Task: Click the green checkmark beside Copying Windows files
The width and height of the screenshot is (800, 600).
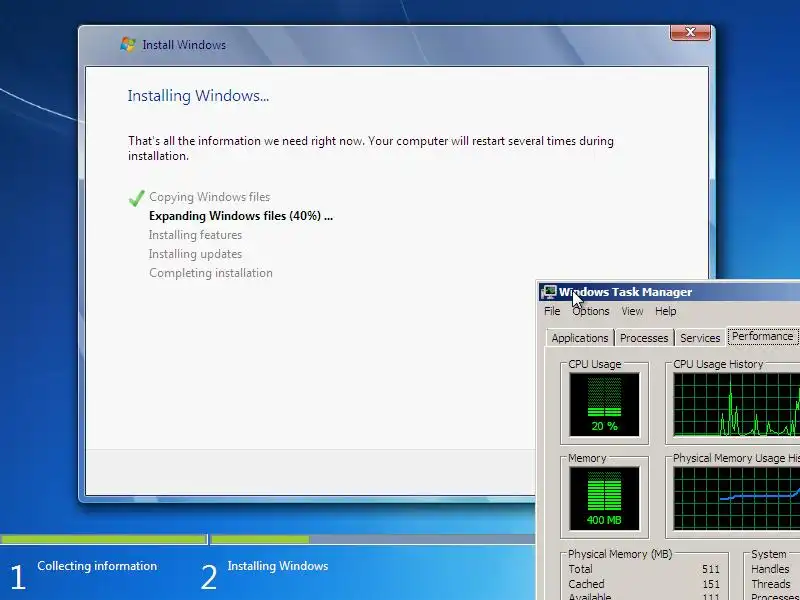Action: 136,198
